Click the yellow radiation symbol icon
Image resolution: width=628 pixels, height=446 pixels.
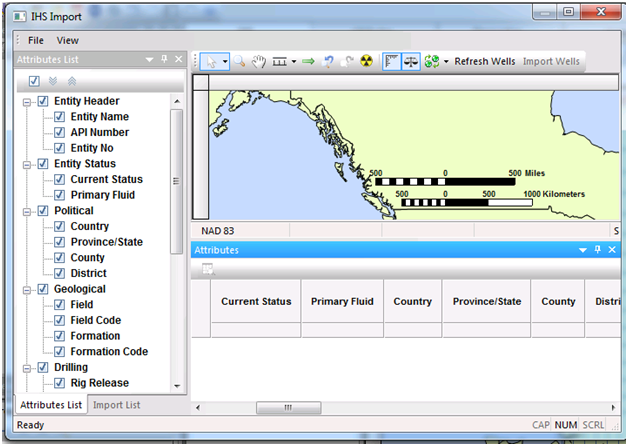tap(366, 61)
